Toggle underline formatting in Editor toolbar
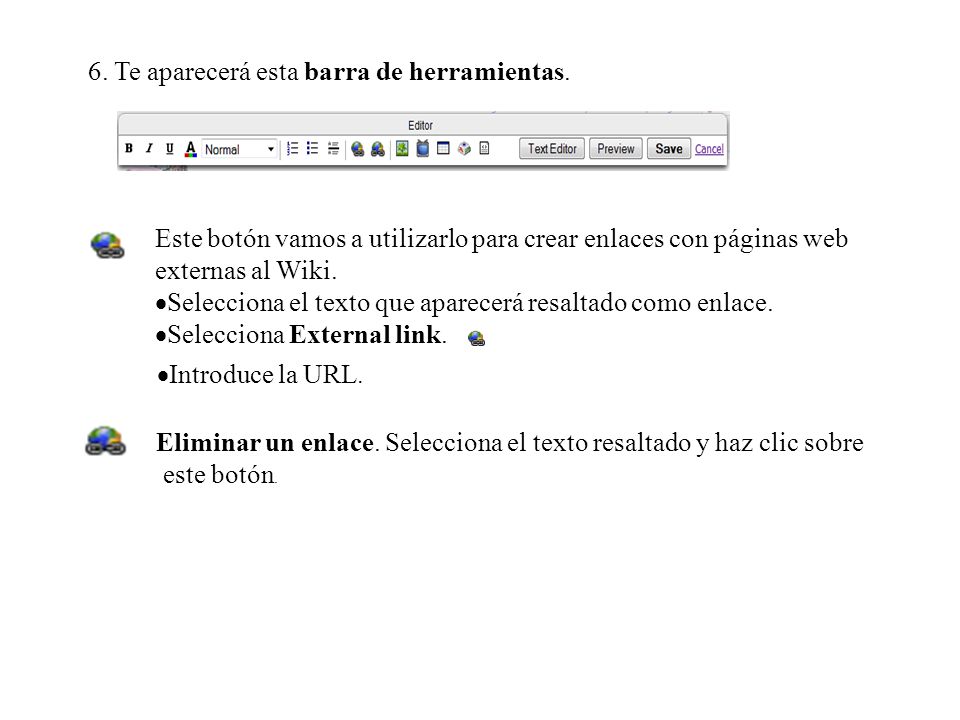The height and width of the screenshot is (720, 960). 170,148
